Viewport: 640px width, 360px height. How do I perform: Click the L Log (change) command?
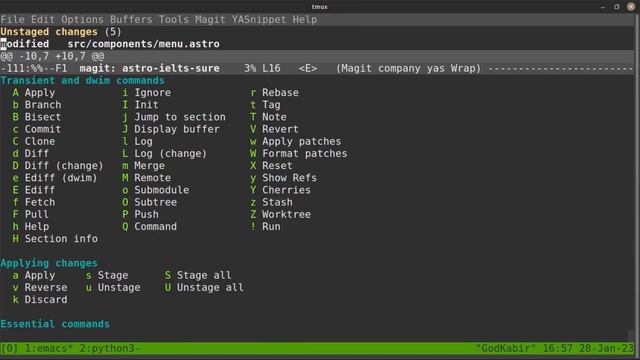(164, 153)
